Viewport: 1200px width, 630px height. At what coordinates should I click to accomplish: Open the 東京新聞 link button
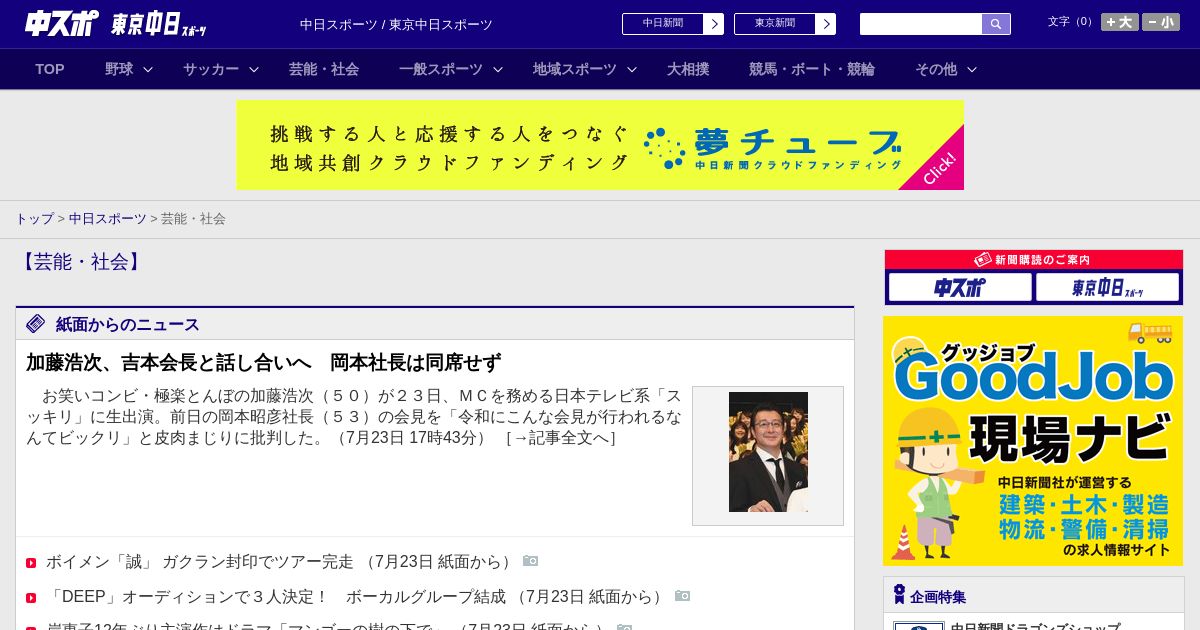(x=785, y=24)
